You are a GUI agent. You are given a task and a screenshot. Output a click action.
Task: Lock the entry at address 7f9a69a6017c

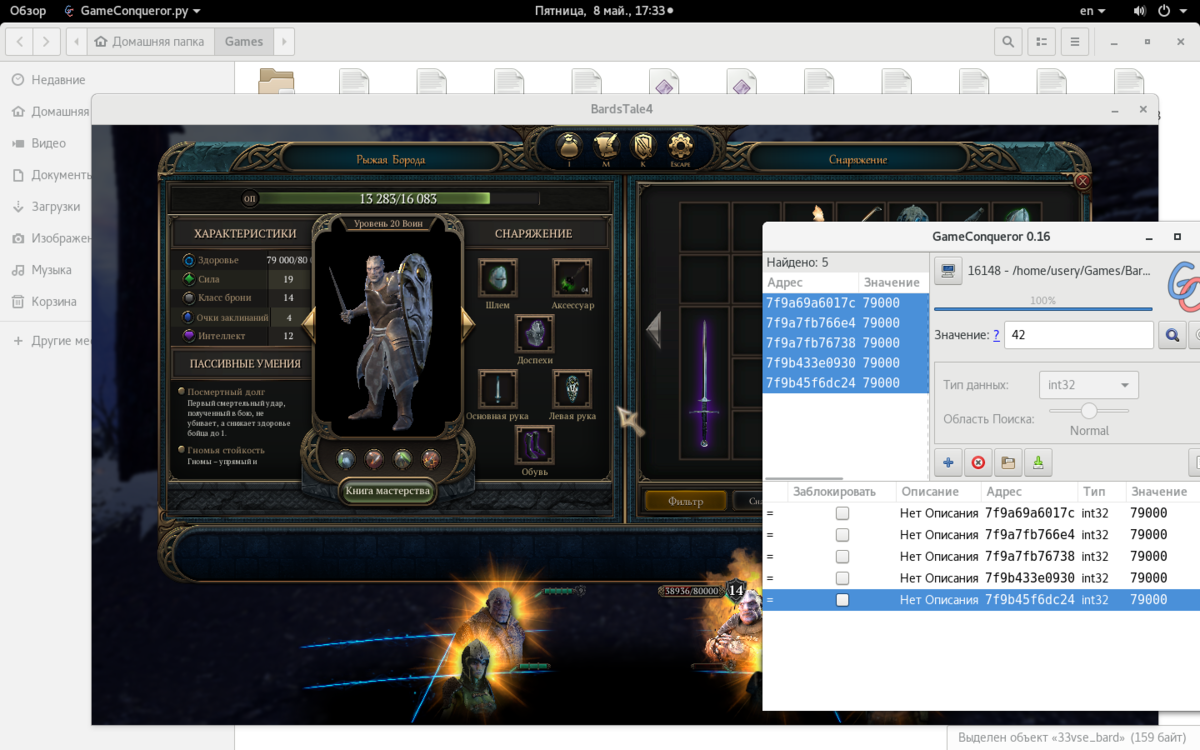tap(842, 513)
